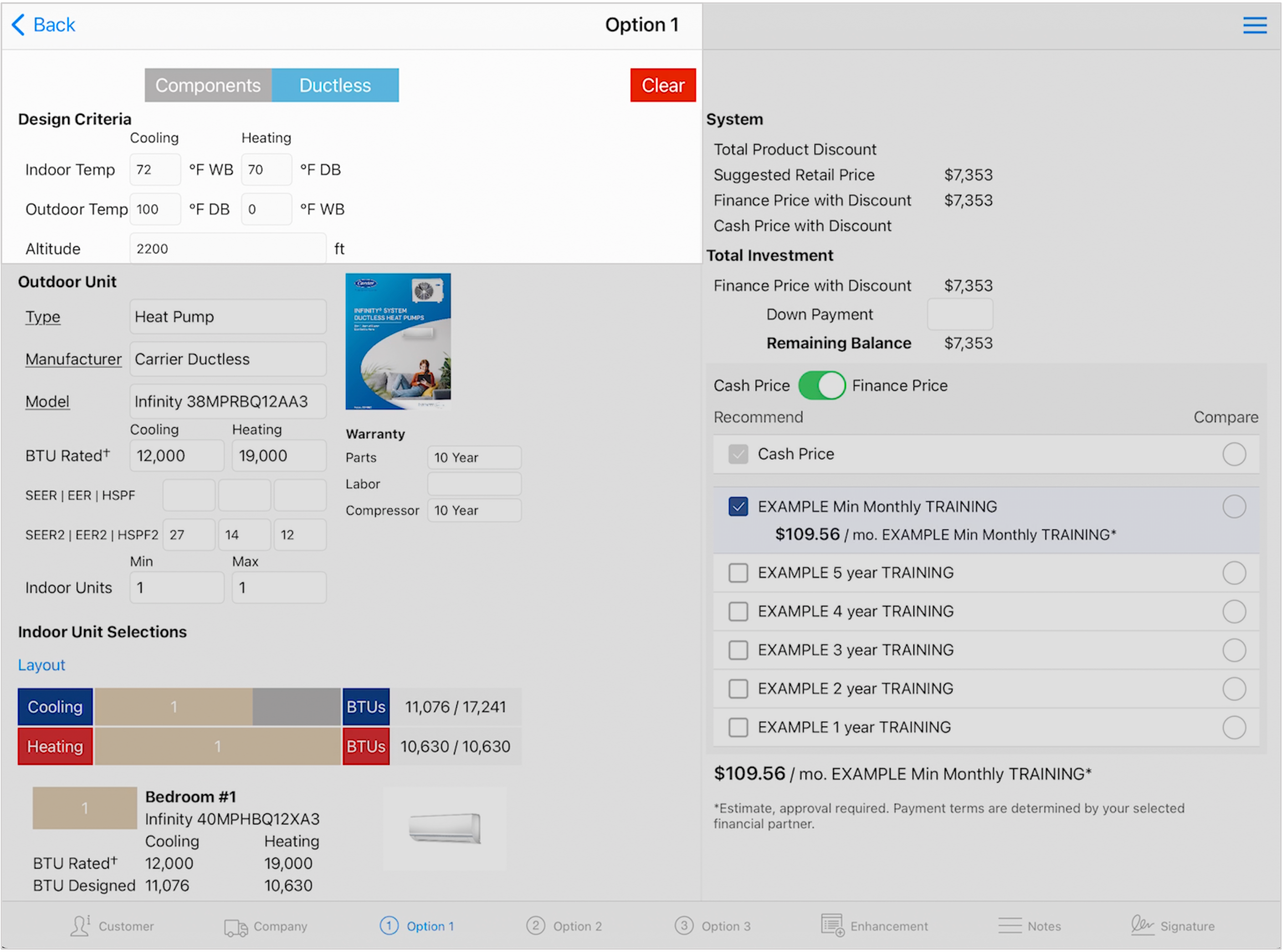Open the Model Infinity 38MPRBQ12AA3 selector
This screenshot has width=1282, height=952.
click(228, 402)
